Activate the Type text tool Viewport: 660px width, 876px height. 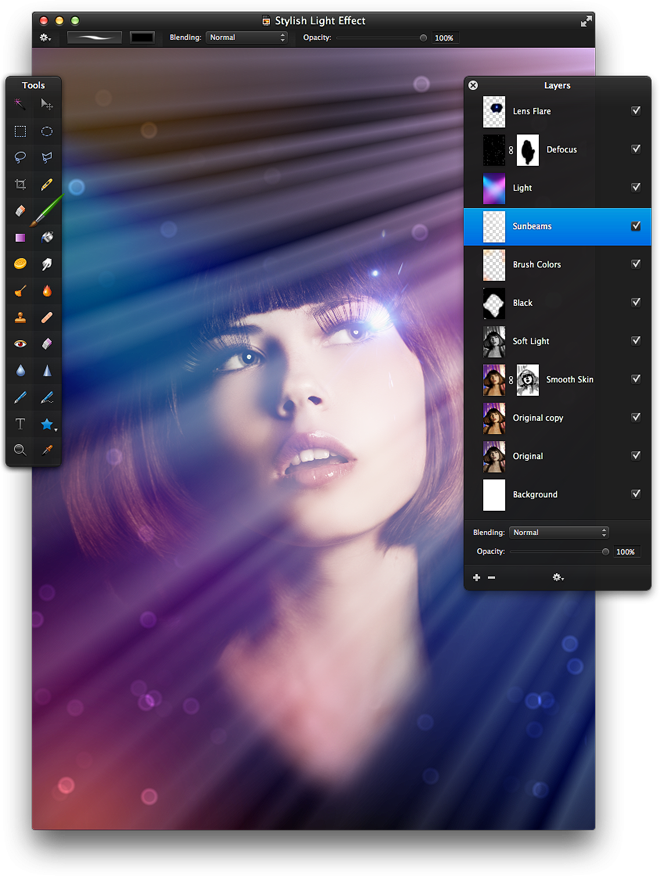click(x=20, y=424)
